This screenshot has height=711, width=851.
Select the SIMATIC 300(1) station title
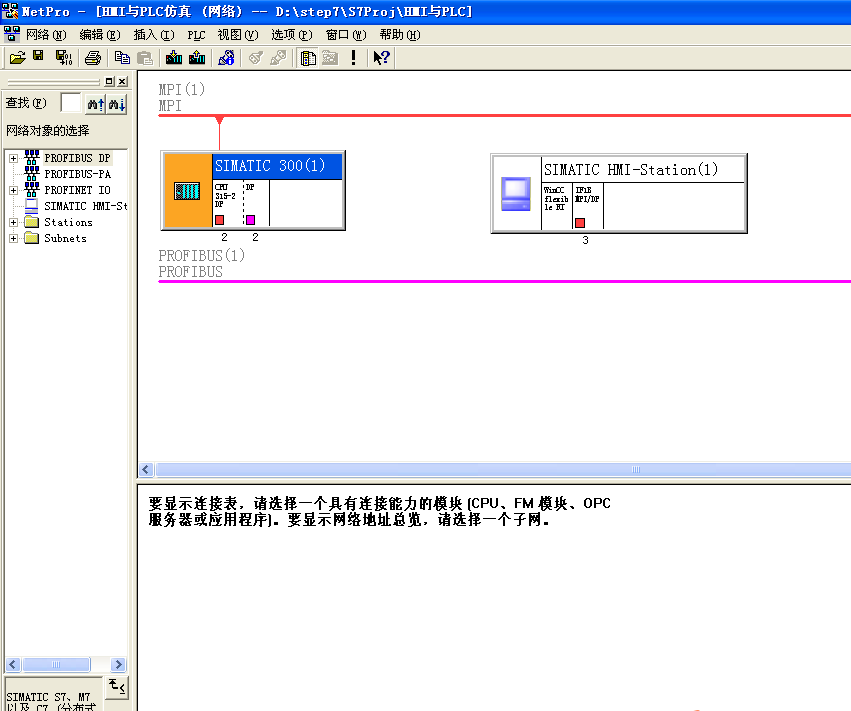(x=277, y=166)
